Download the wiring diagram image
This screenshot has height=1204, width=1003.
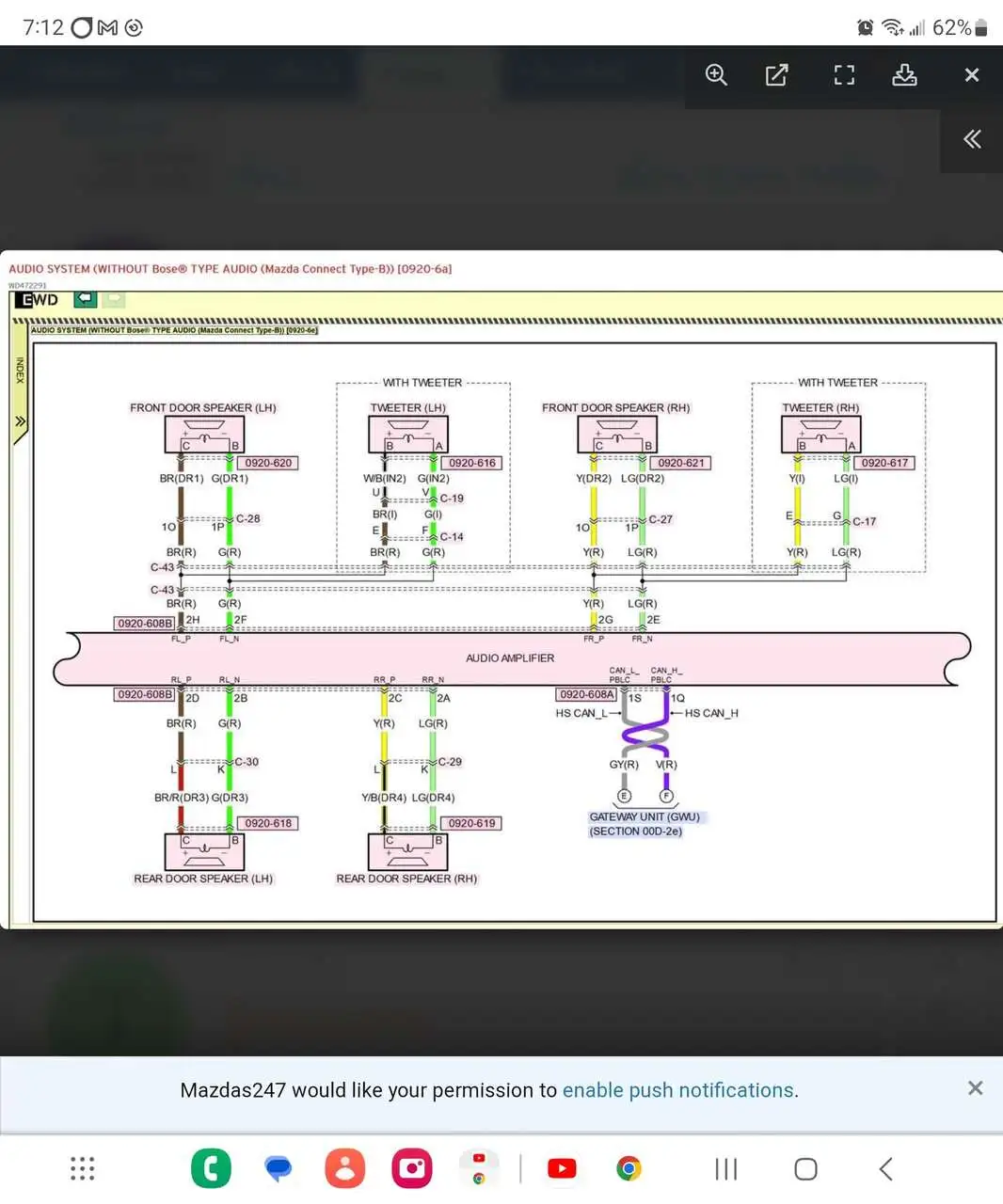pyautogui.click(x=904, y=75)
